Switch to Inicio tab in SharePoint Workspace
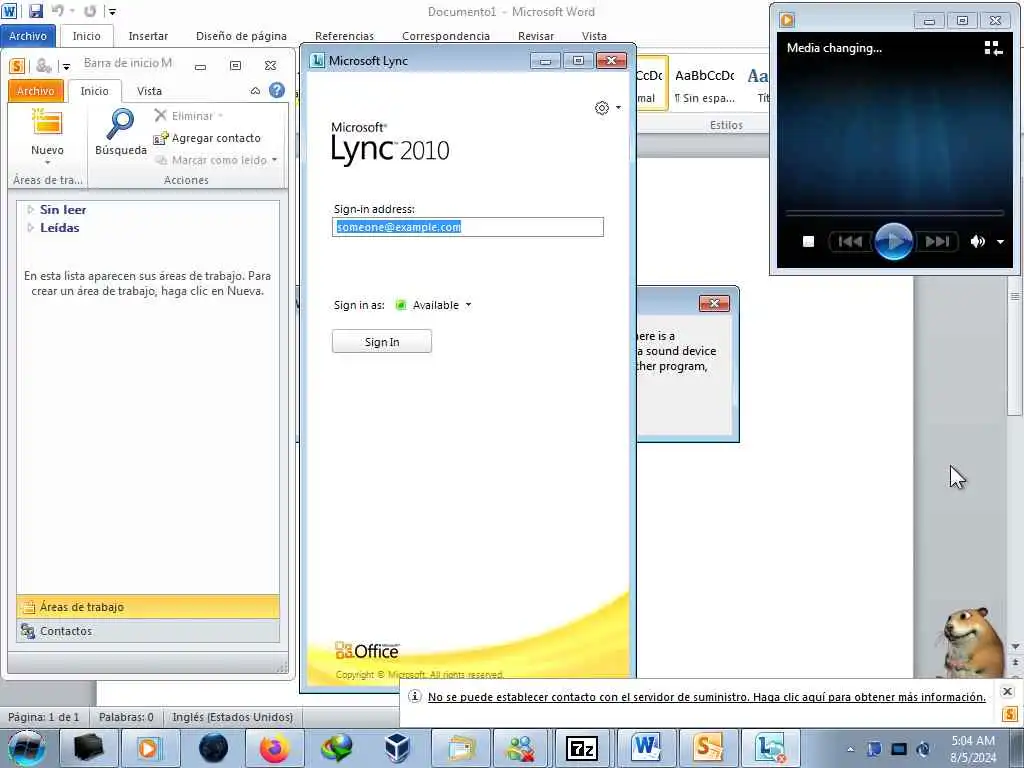Screen dimensions: 1024x768 tap(95, 91)
